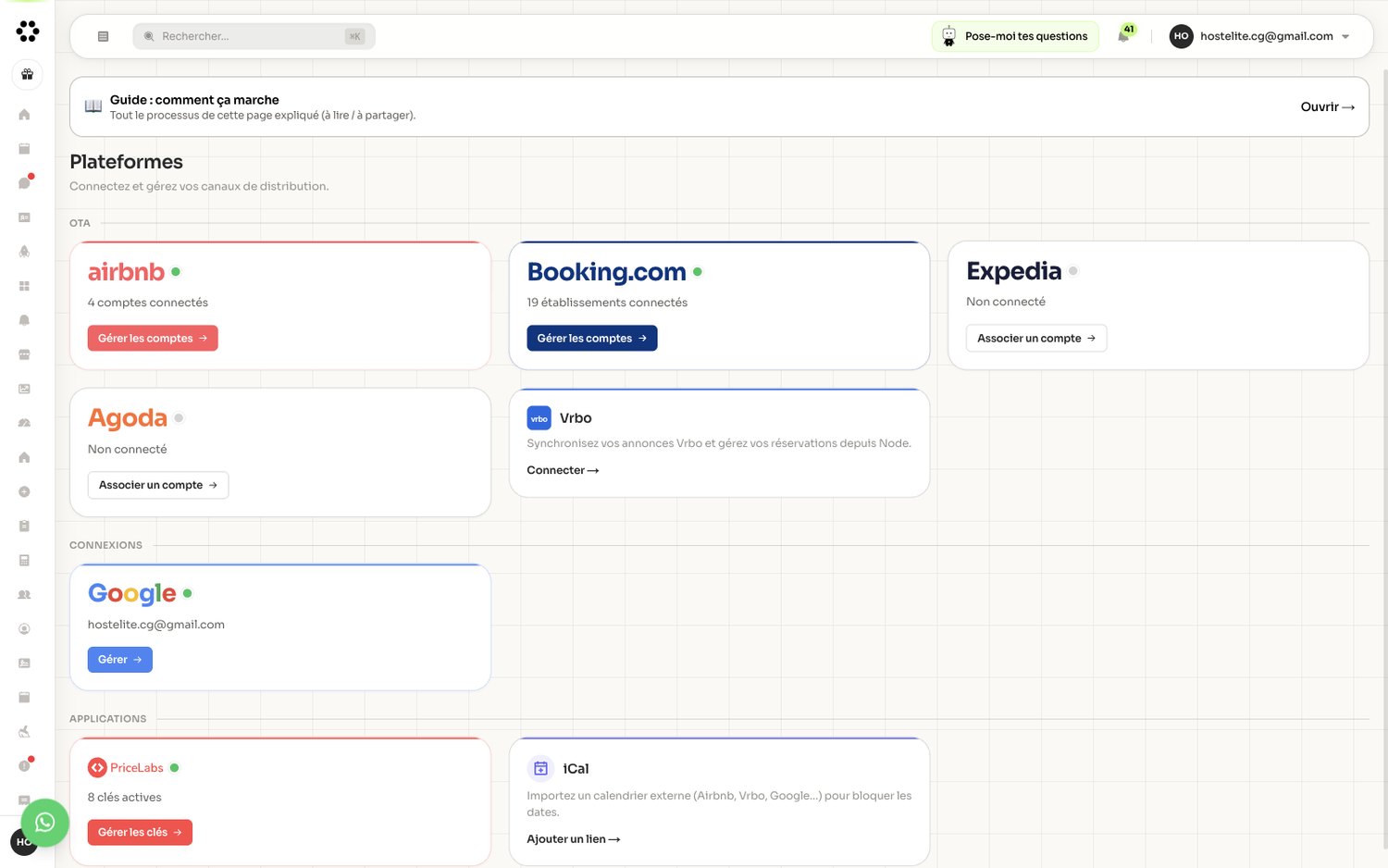Click the Expedia logo text

[1014, 271]
